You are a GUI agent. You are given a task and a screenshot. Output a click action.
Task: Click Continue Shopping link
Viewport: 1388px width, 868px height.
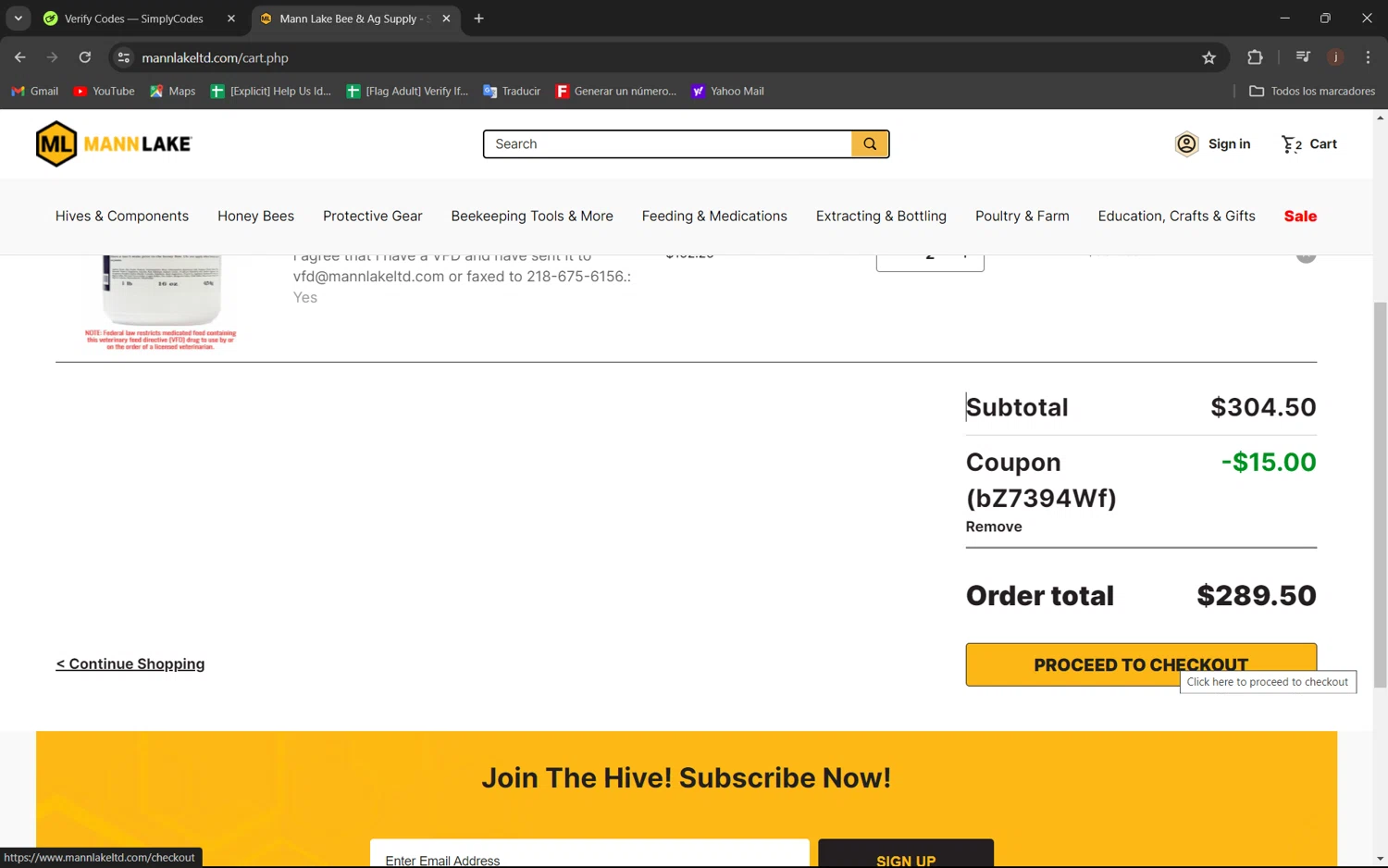point(130,663)
